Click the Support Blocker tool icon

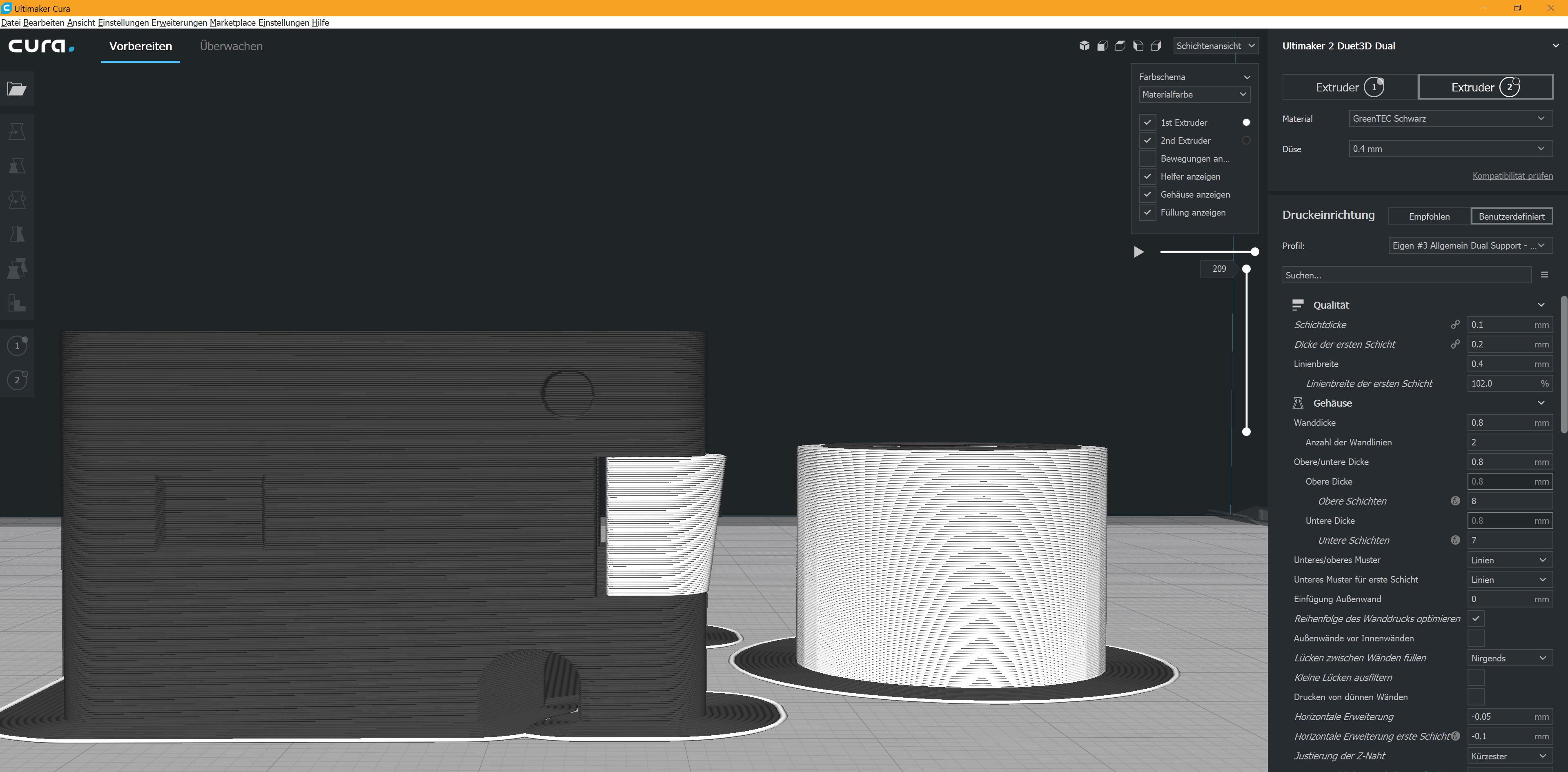click(17, 303)
